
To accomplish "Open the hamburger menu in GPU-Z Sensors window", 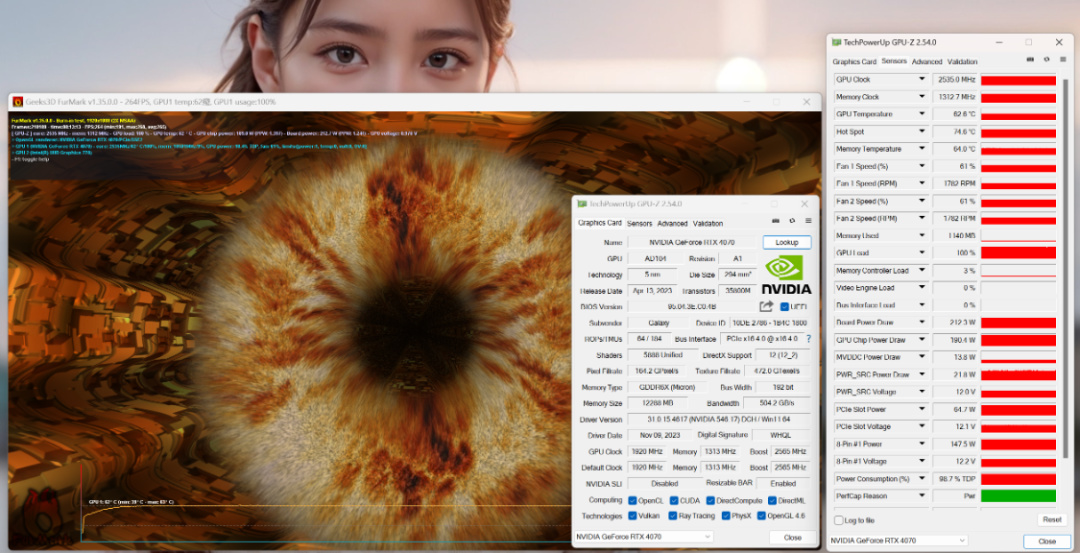I will [1061, 59].
